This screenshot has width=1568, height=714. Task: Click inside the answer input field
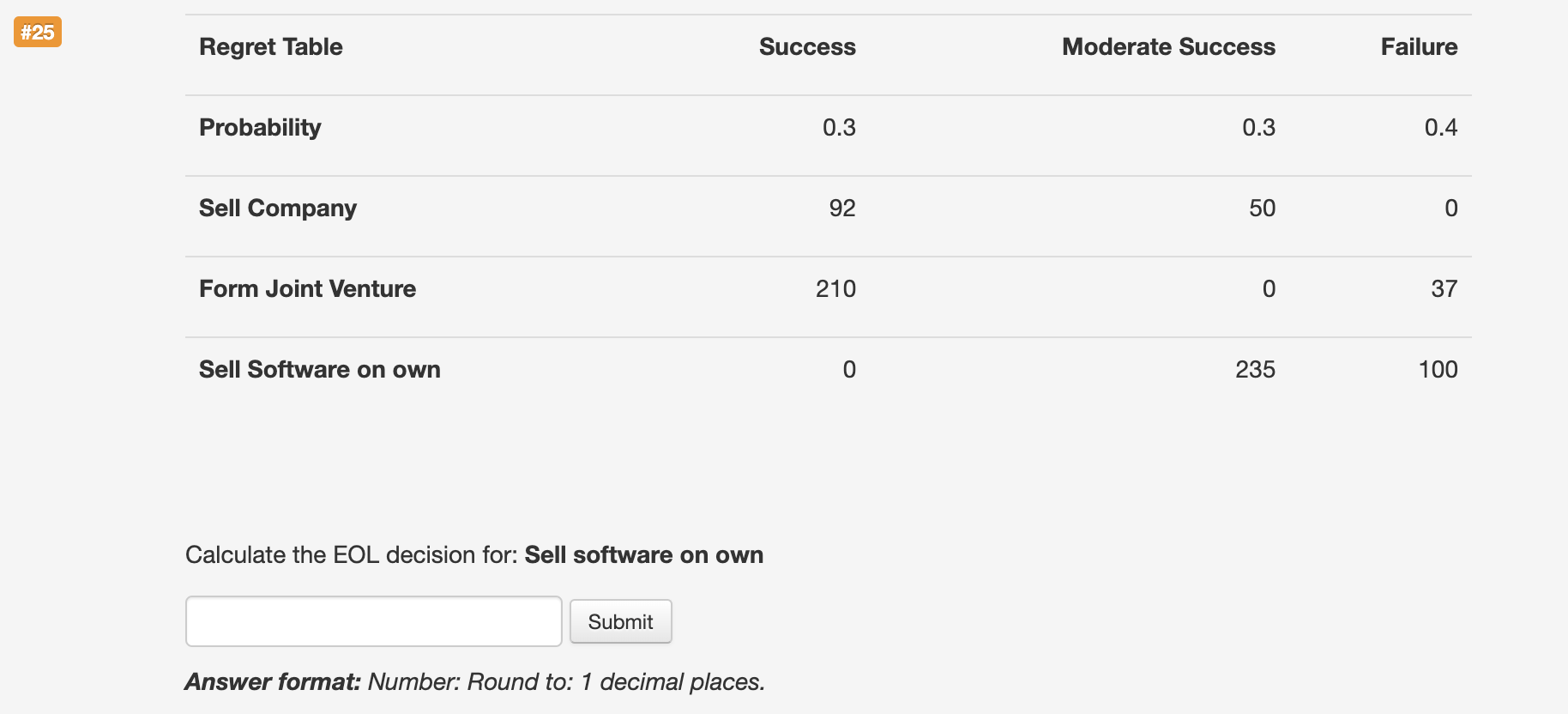pos(372,620)
